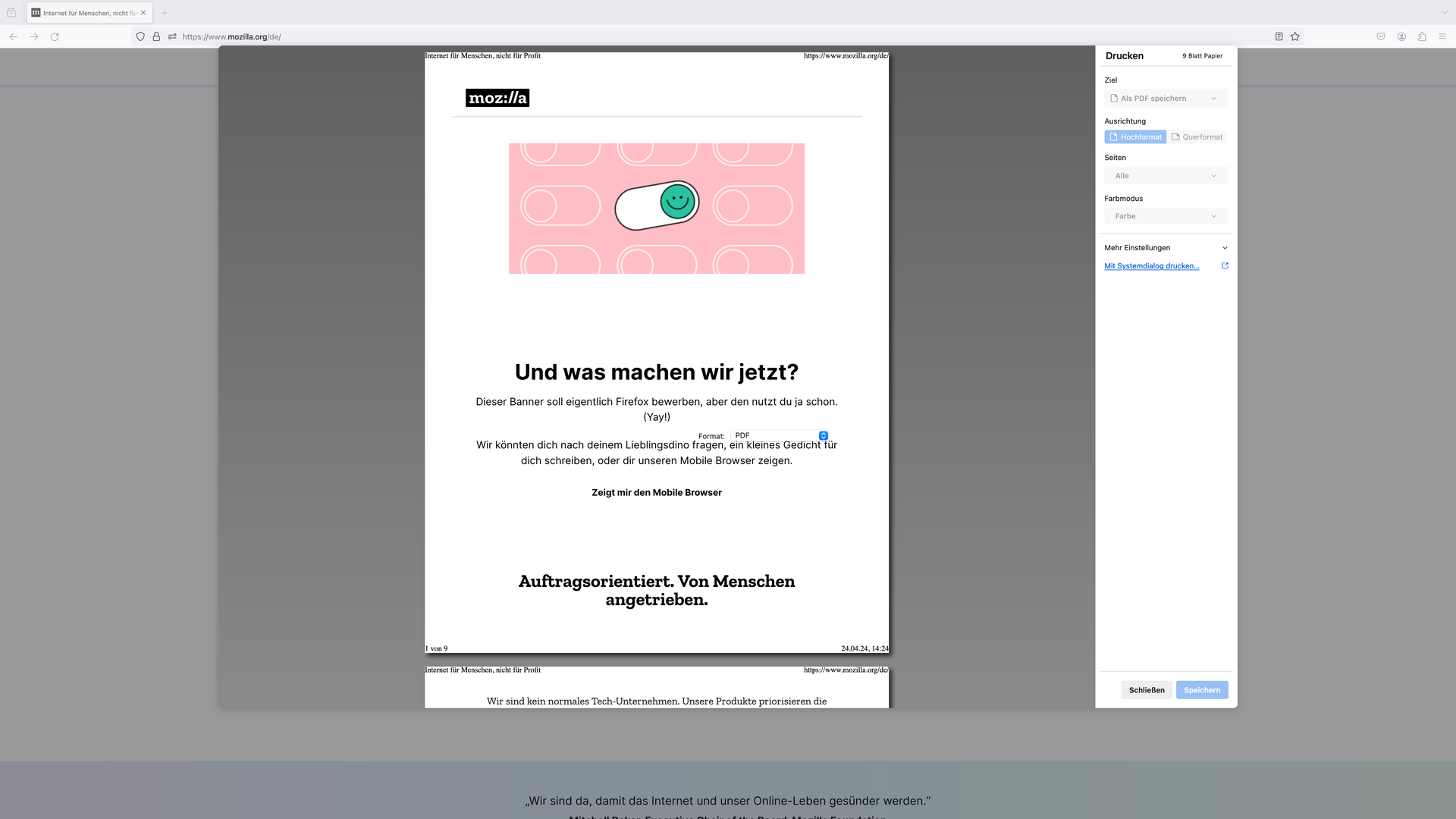Select Querformat orientation

tap(1197, 137)
